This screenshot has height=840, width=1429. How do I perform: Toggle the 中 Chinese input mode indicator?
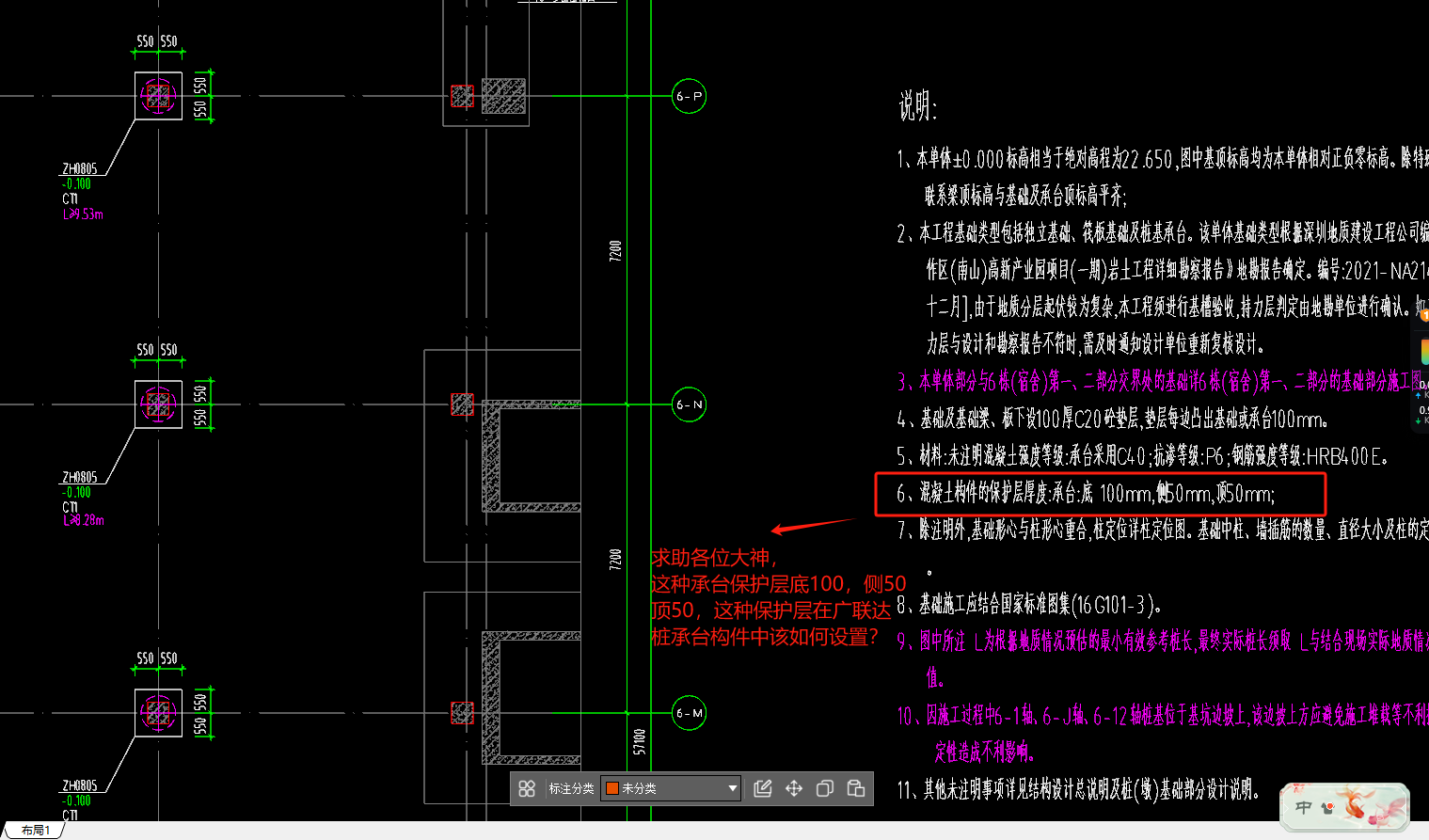pos(1304,807)
